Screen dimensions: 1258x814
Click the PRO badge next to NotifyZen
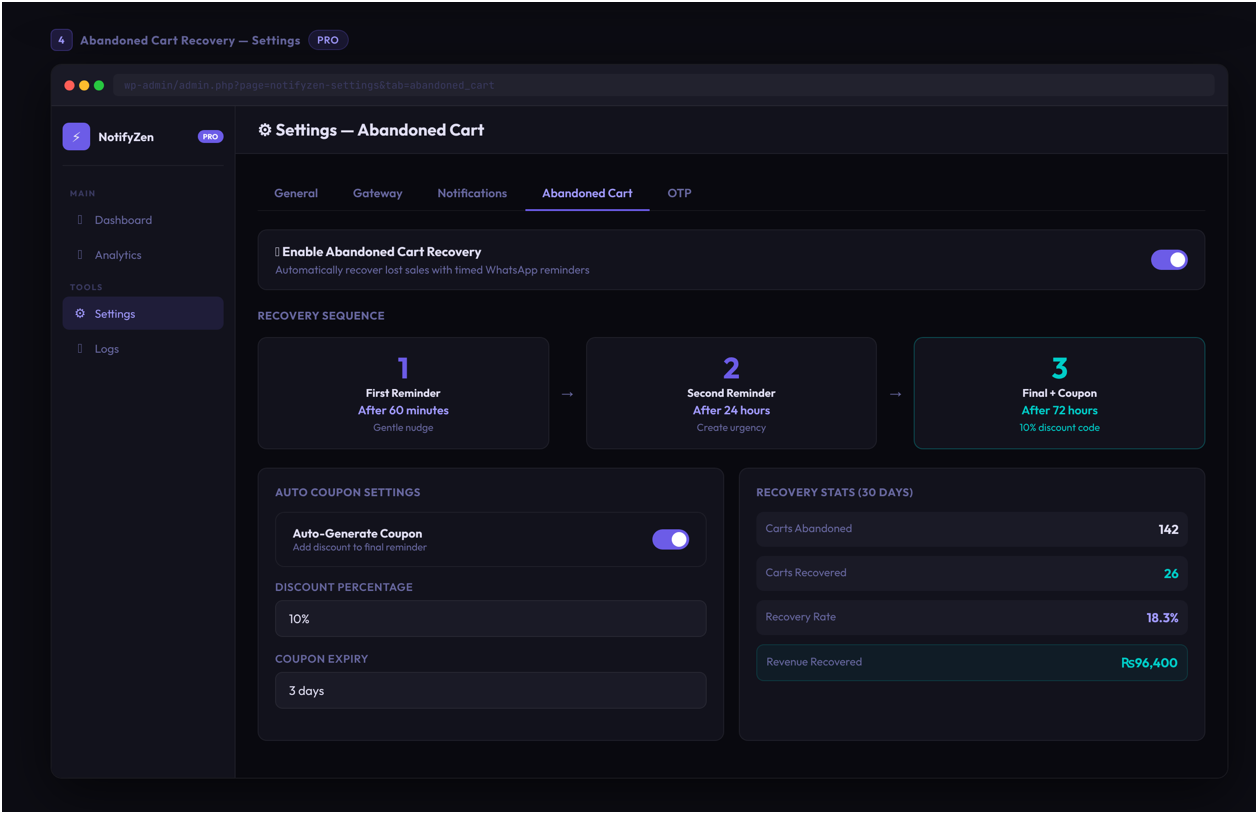[210, 137]
